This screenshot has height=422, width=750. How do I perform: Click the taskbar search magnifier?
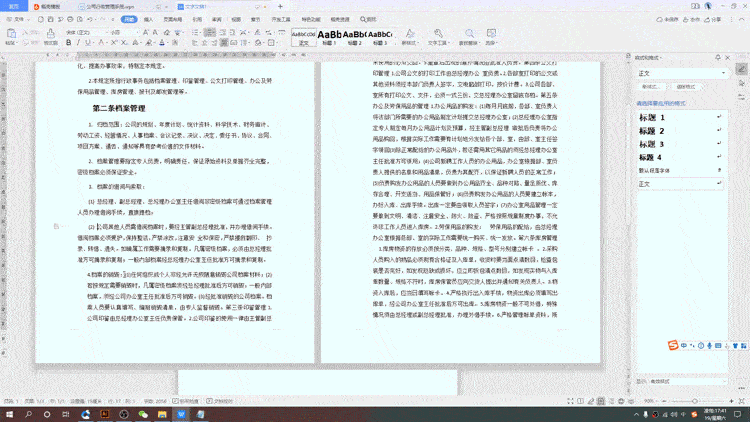(x=28, y=414)
